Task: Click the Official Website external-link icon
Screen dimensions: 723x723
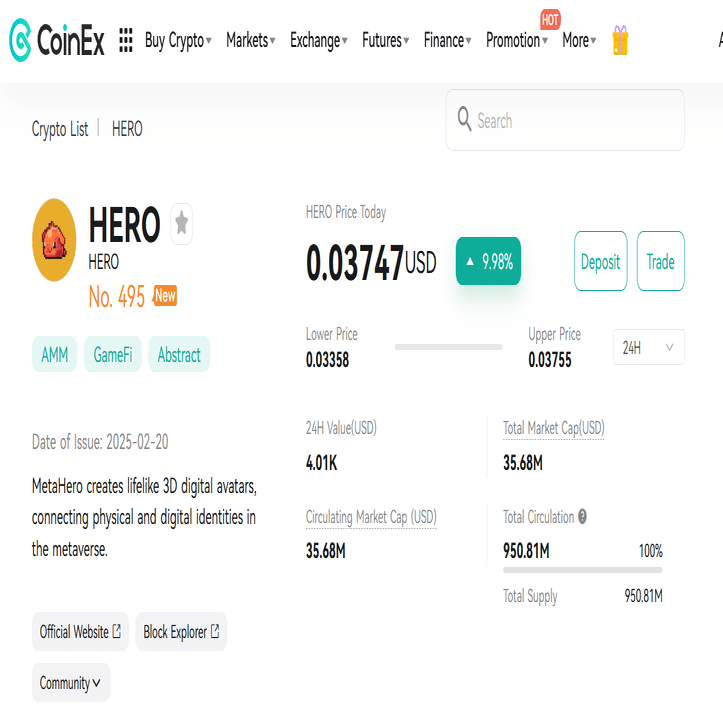Action: 117,630
